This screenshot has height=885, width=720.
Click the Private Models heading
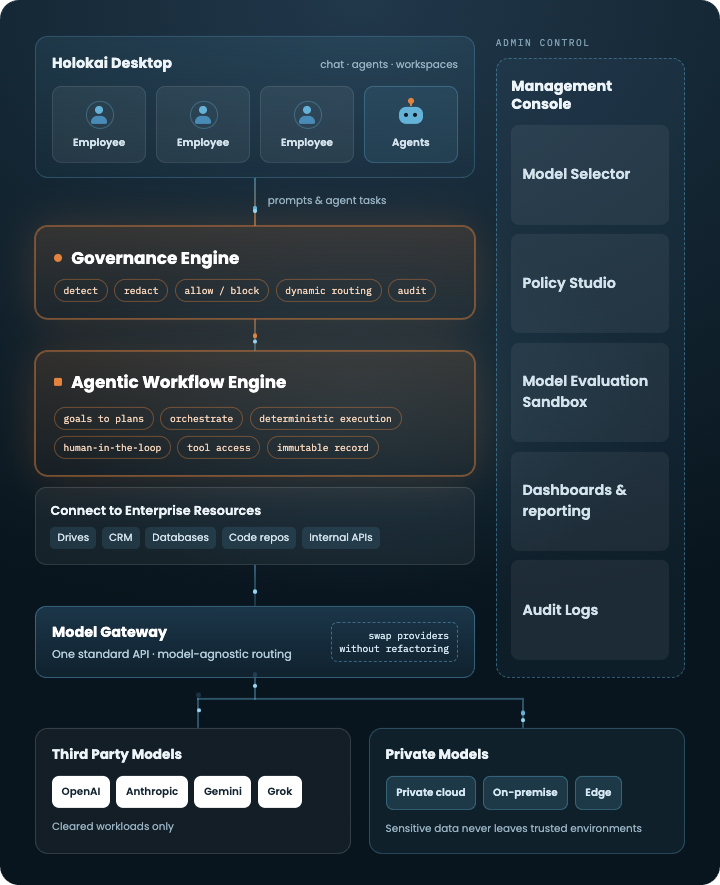tap(437, 754)
